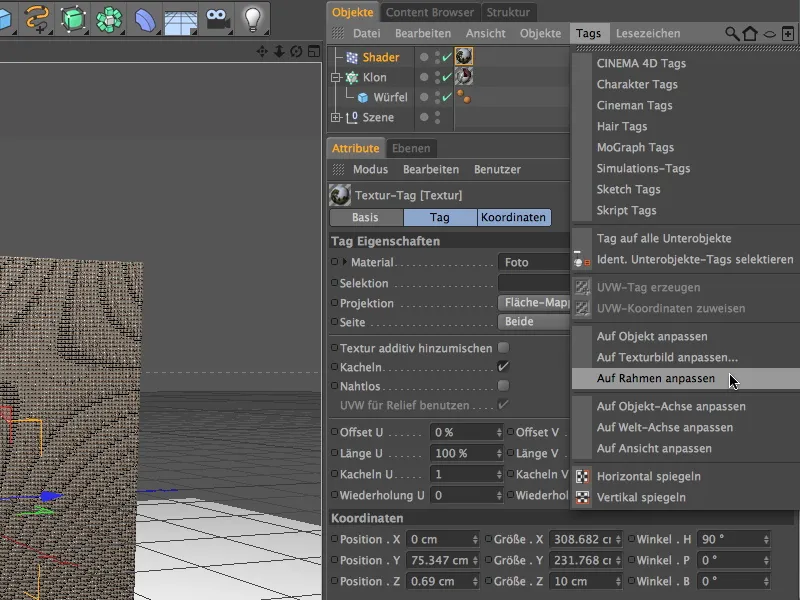
Task: Choose Vertikal spiegeln menu entry
Action: pyautogui.click(x=641, y=497)
